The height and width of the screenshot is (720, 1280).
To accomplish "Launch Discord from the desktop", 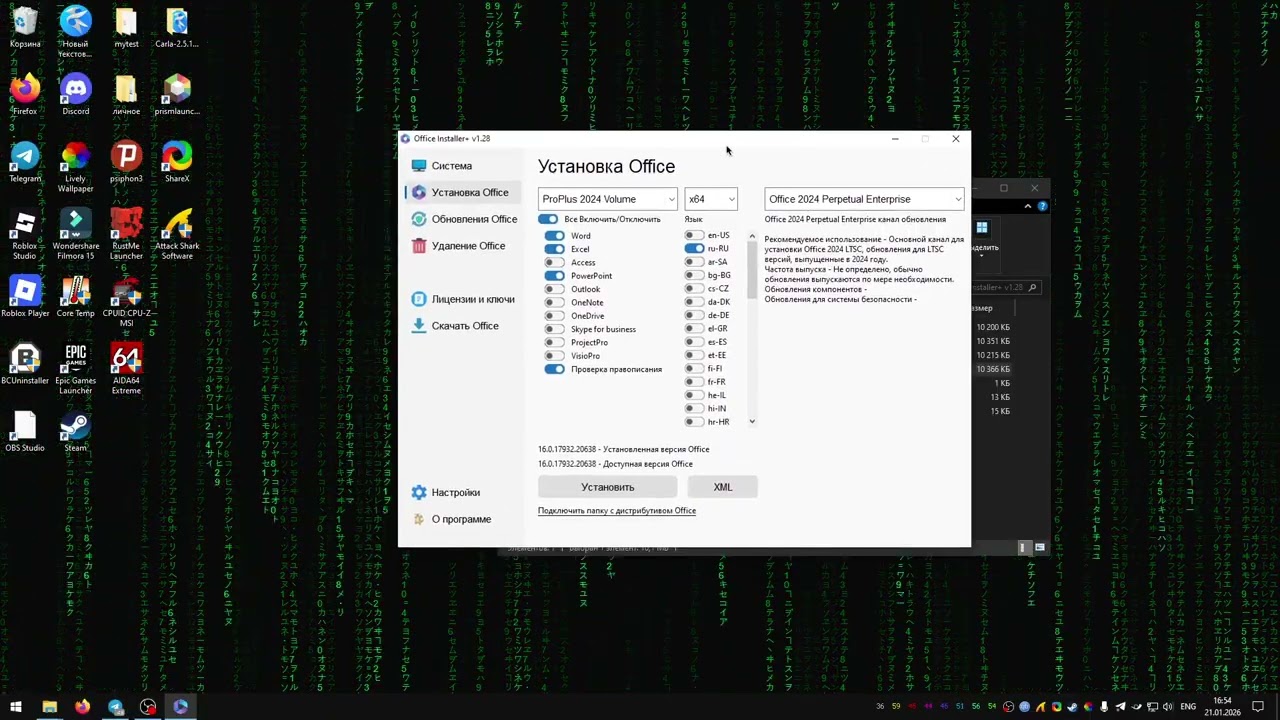I will point(76,95).
